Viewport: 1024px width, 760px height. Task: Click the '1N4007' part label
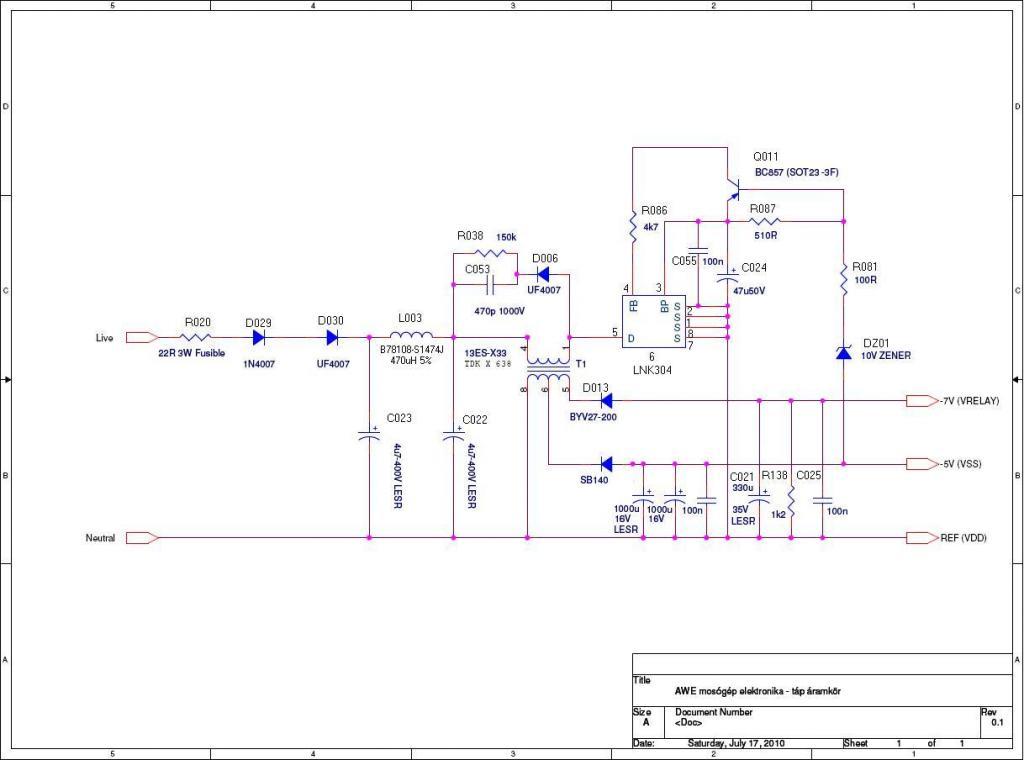pos(259,364)
